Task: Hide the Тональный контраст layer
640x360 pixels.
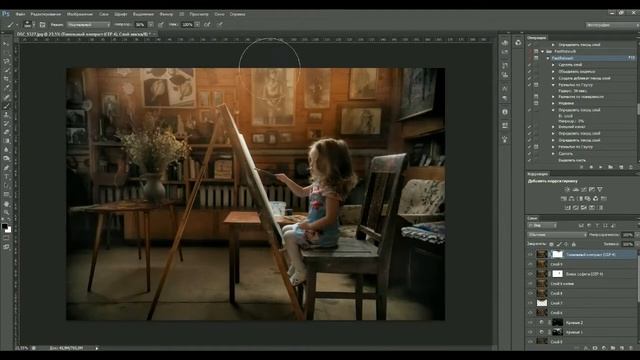Action: click(530, 254)
